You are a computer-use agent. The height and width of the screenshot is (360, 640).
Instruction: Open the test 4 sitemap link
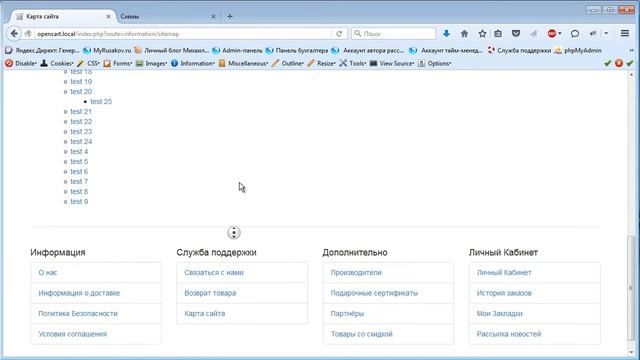pos(79,151)
